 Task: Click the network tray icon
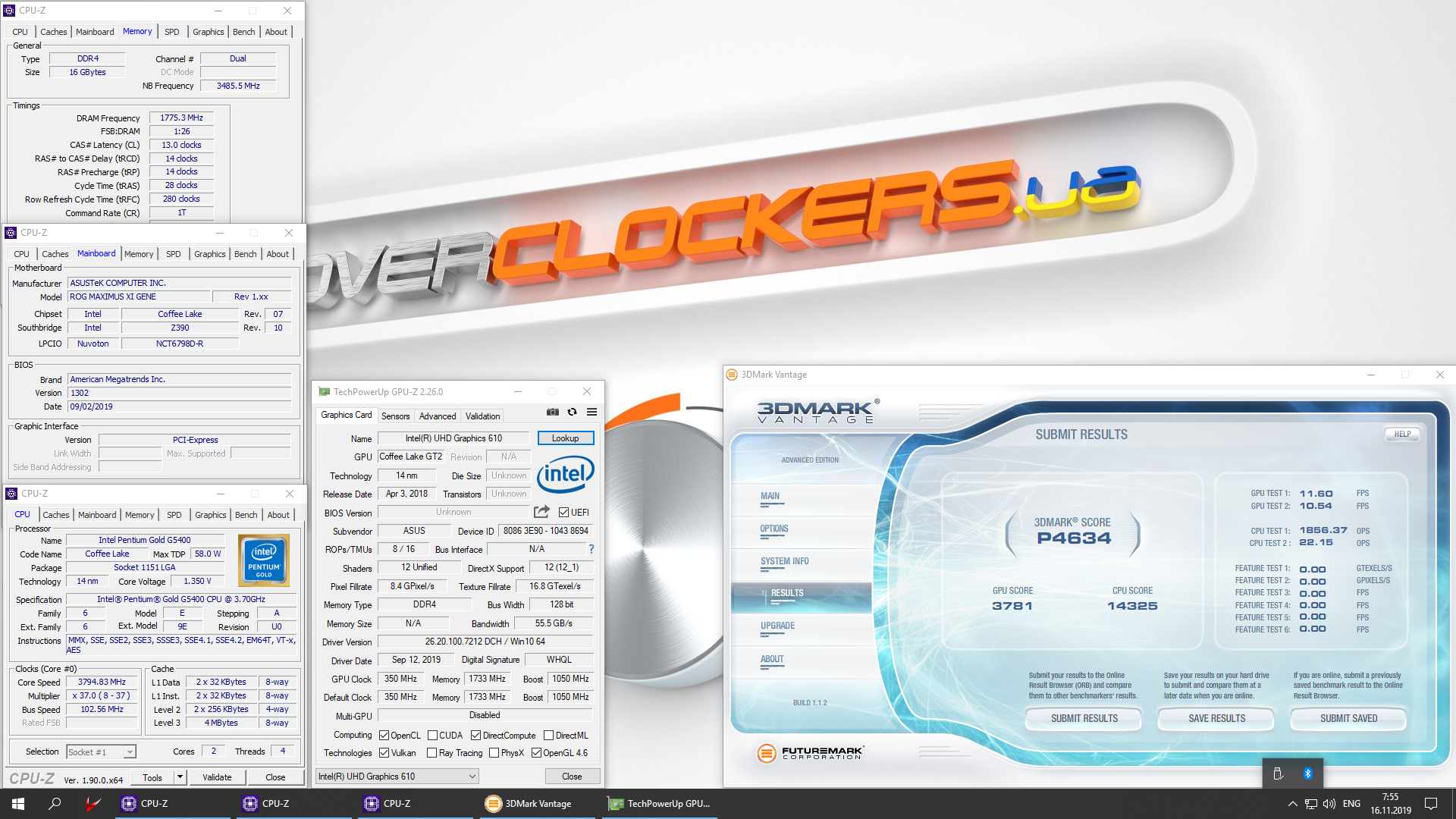1311,804
